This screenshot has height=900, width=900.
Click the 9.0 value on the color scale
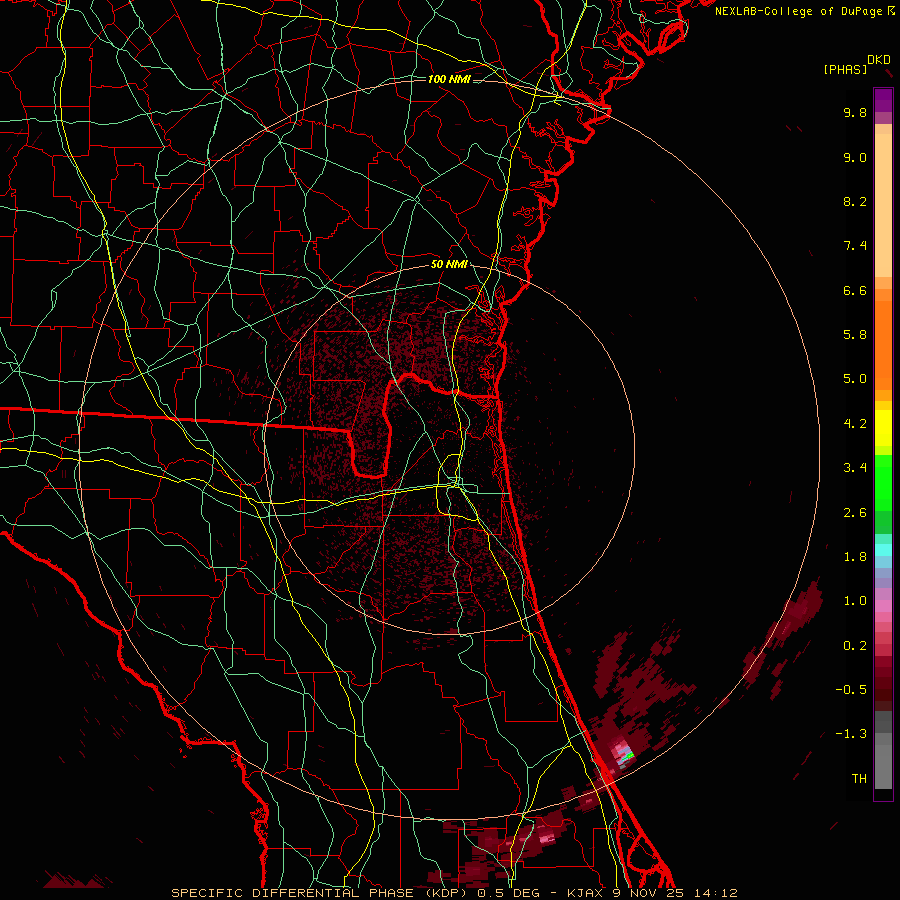tap(855, 157)
